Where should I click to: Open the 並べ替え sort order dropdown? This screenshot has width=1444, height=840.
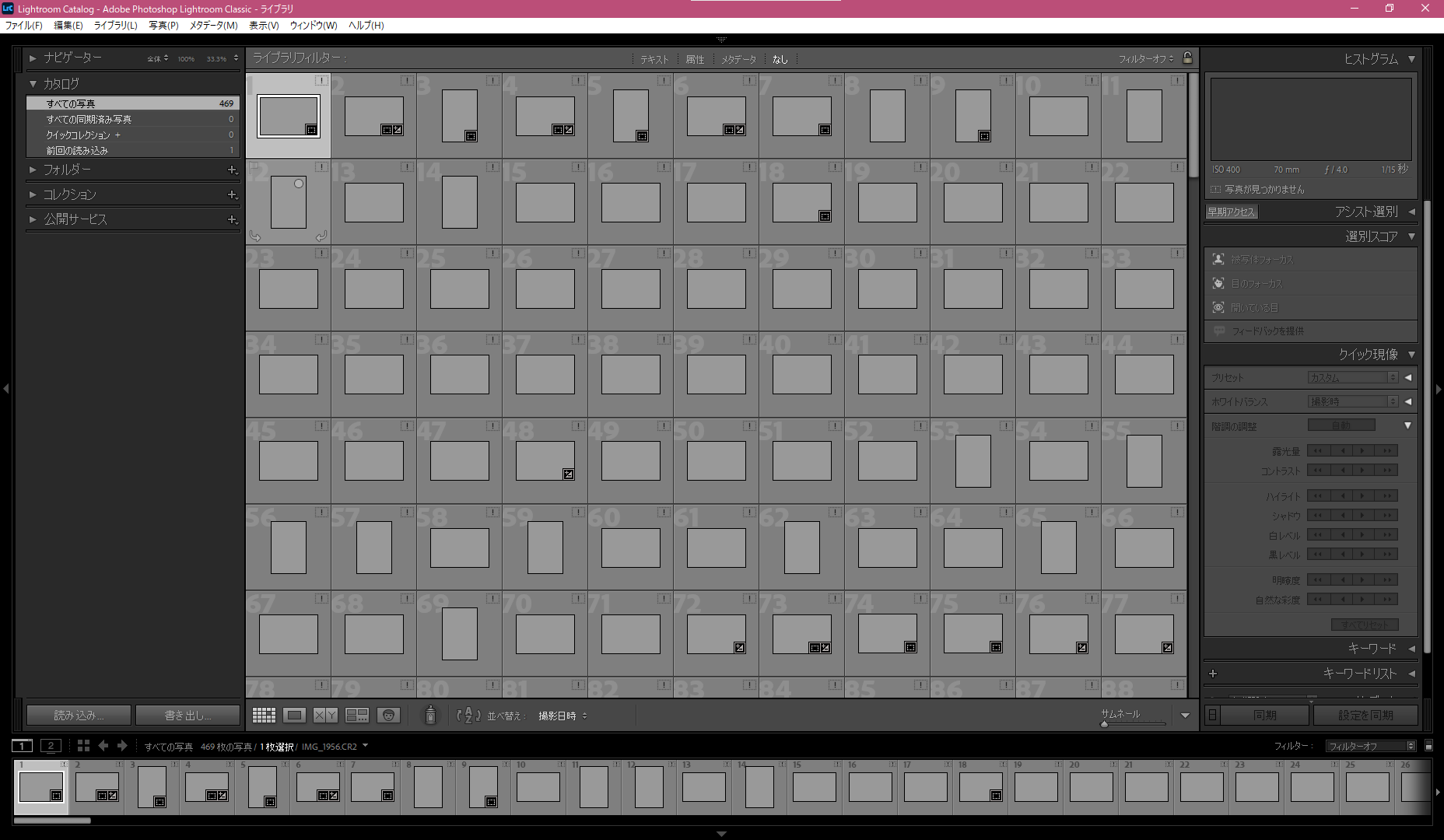[563, 716]
